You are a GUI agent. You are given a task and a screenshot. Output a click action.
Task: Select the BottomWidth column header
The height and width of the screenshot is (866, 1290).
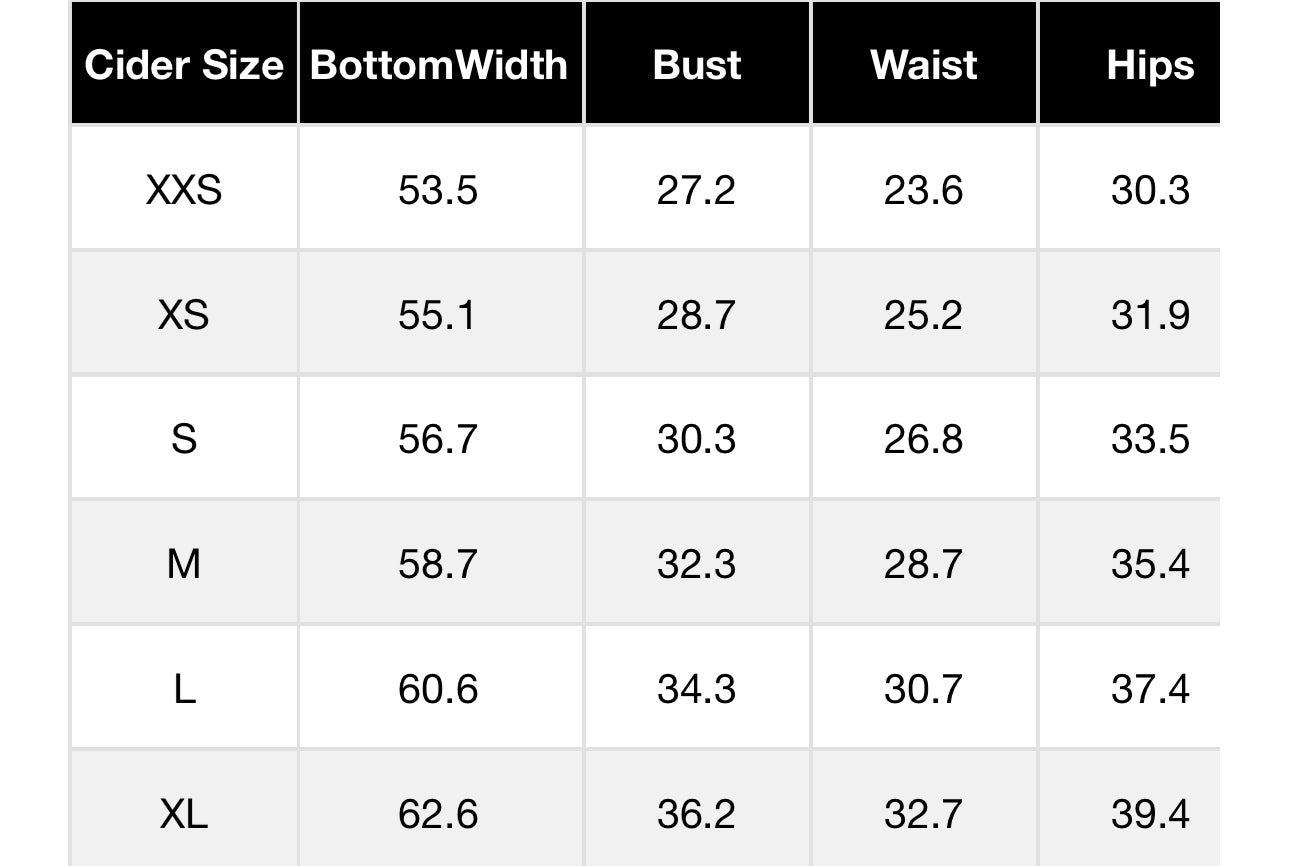click(439, 65)
